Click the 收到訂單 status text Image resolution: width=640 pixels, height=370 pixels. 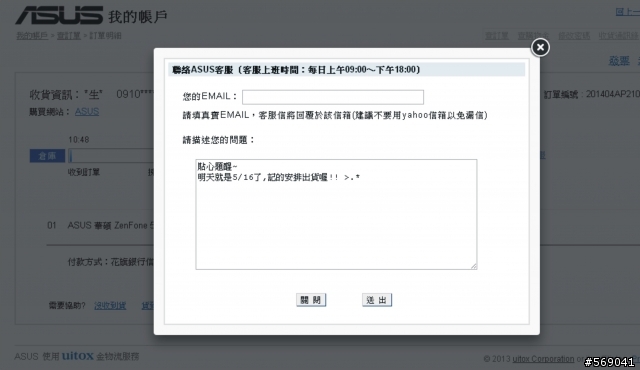(x=84, y=172)
